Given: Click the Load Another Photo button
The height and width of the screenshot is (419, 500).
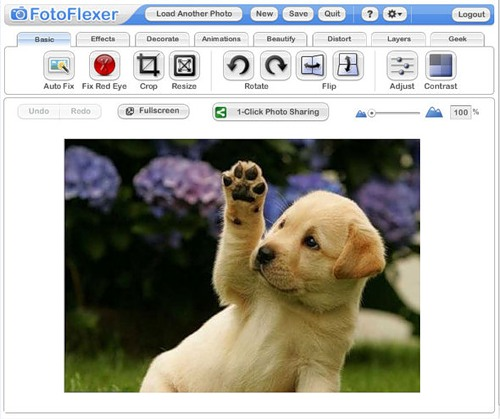Looking at the screenshot, I should [x=194, y=14].
